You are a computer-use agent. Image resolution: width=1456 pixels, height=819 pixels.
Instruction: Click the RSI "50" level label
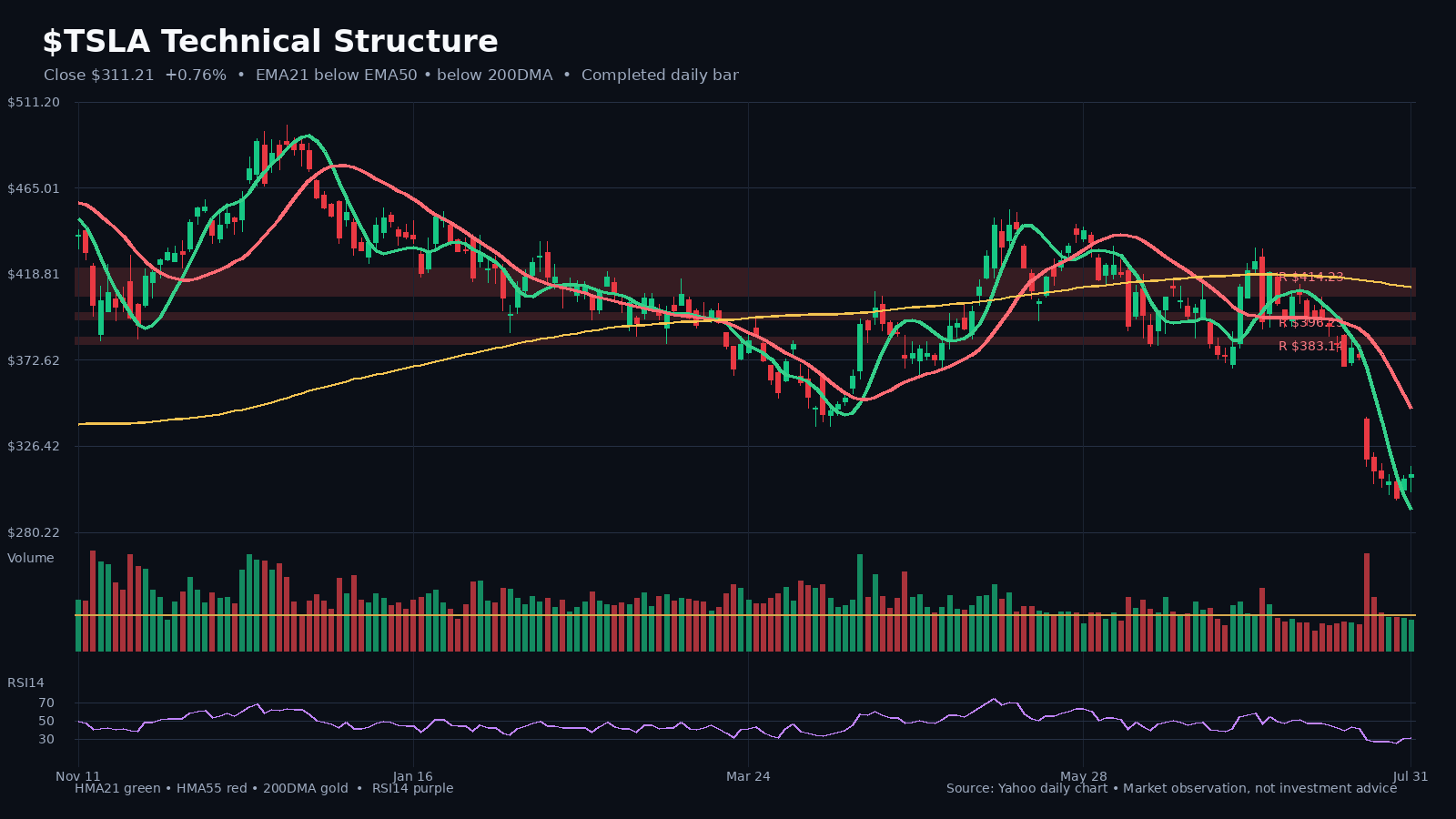pos(46,721)
